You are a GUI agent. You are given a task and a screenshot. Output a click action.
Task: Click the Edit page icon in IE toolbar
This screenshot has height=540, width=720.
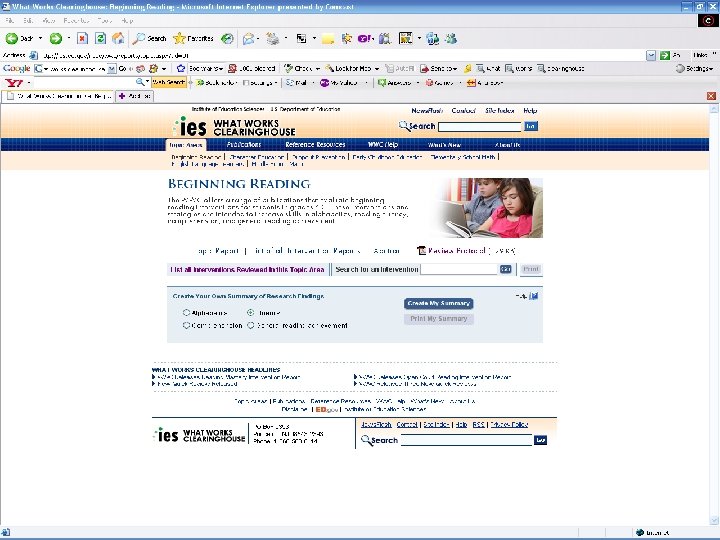301,39
